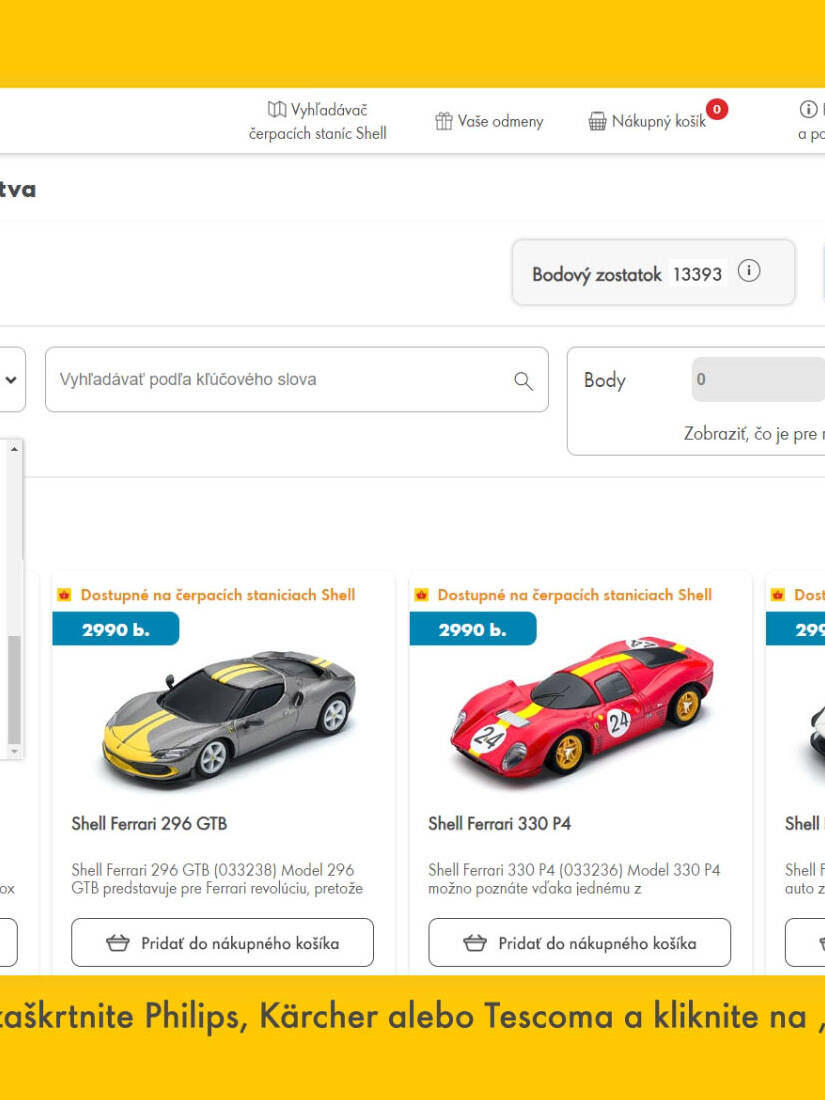Add Shell Ferrari 330 P4 to cart
The width and height of the screenshot is (825, 1100).
579,943
